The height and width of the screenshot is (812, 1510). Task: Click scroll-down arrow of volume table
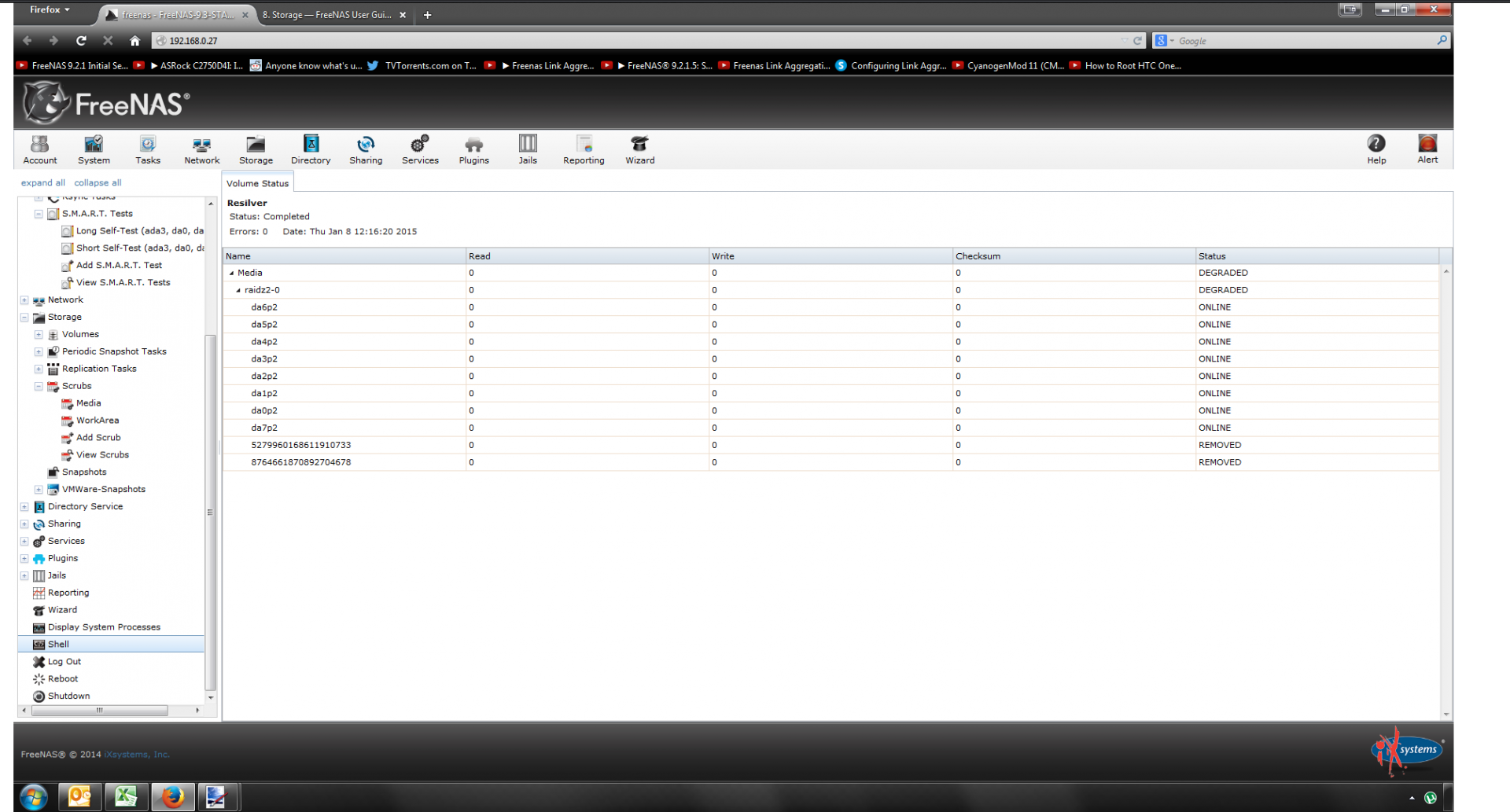click(1446, 715)
